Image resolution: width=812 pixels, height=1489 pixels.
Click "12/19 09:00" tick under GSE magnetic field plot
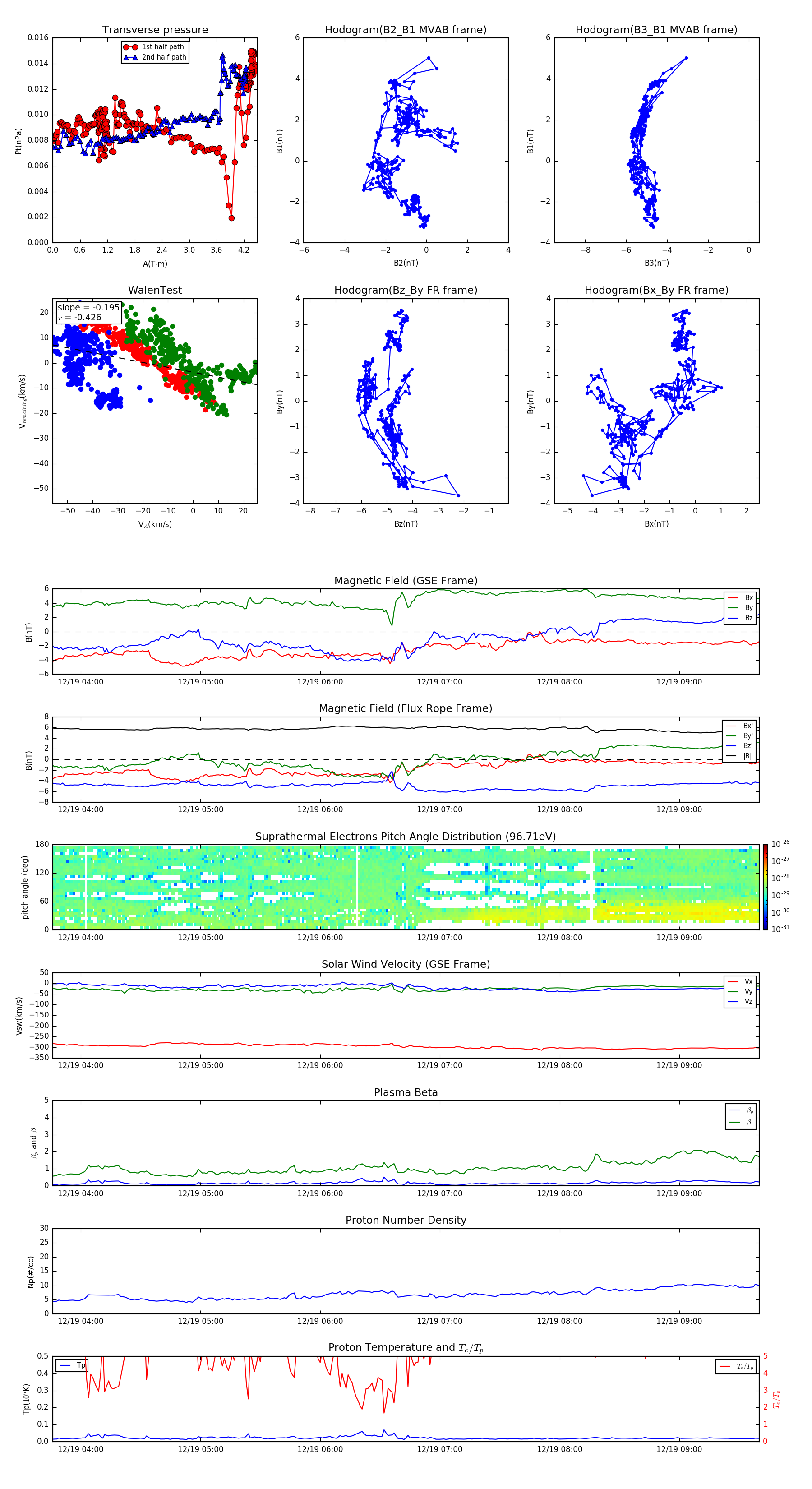[679, 681]
